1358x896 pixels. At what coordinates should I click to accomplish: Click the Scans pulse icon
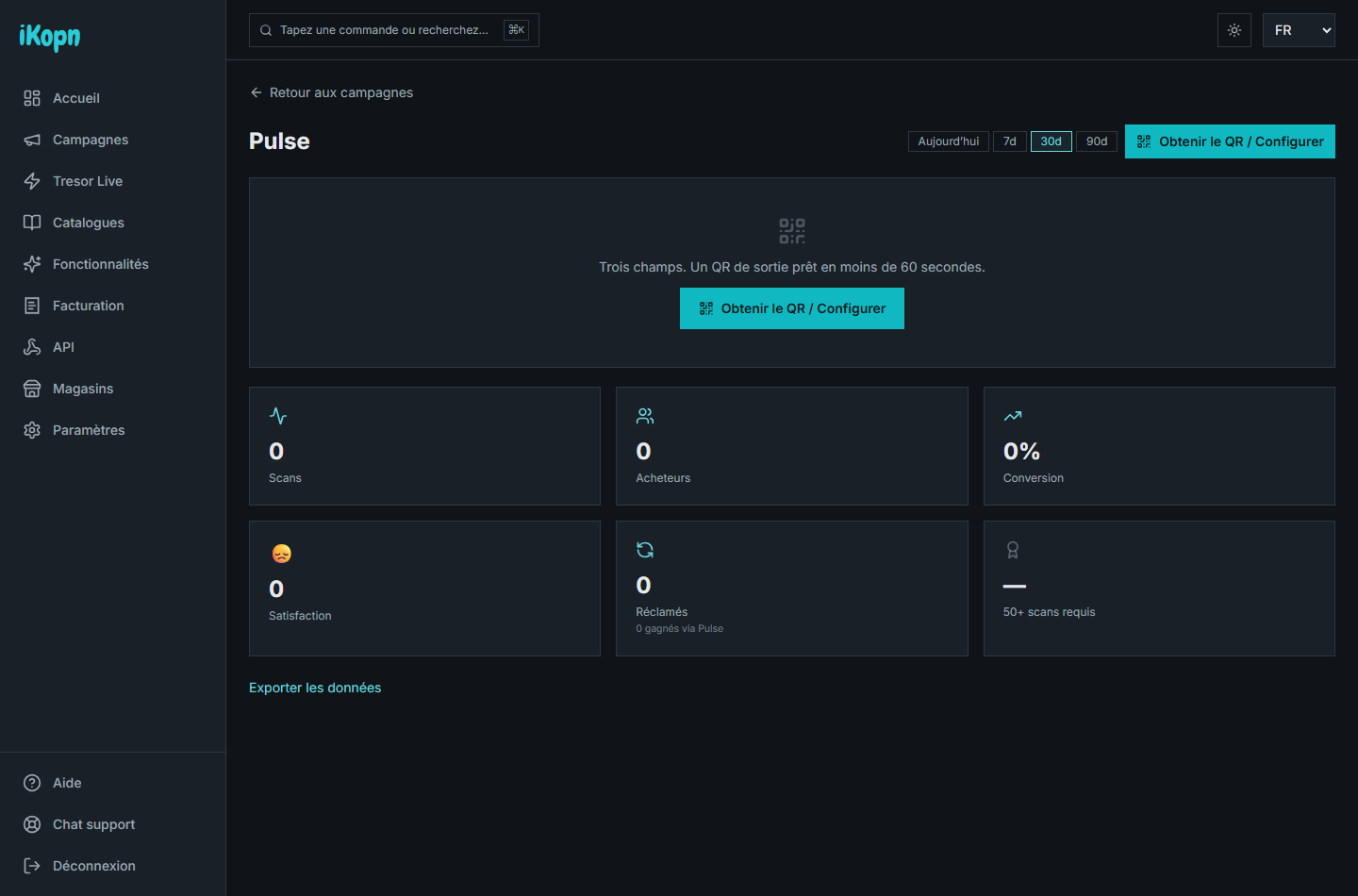click(278, 416)
